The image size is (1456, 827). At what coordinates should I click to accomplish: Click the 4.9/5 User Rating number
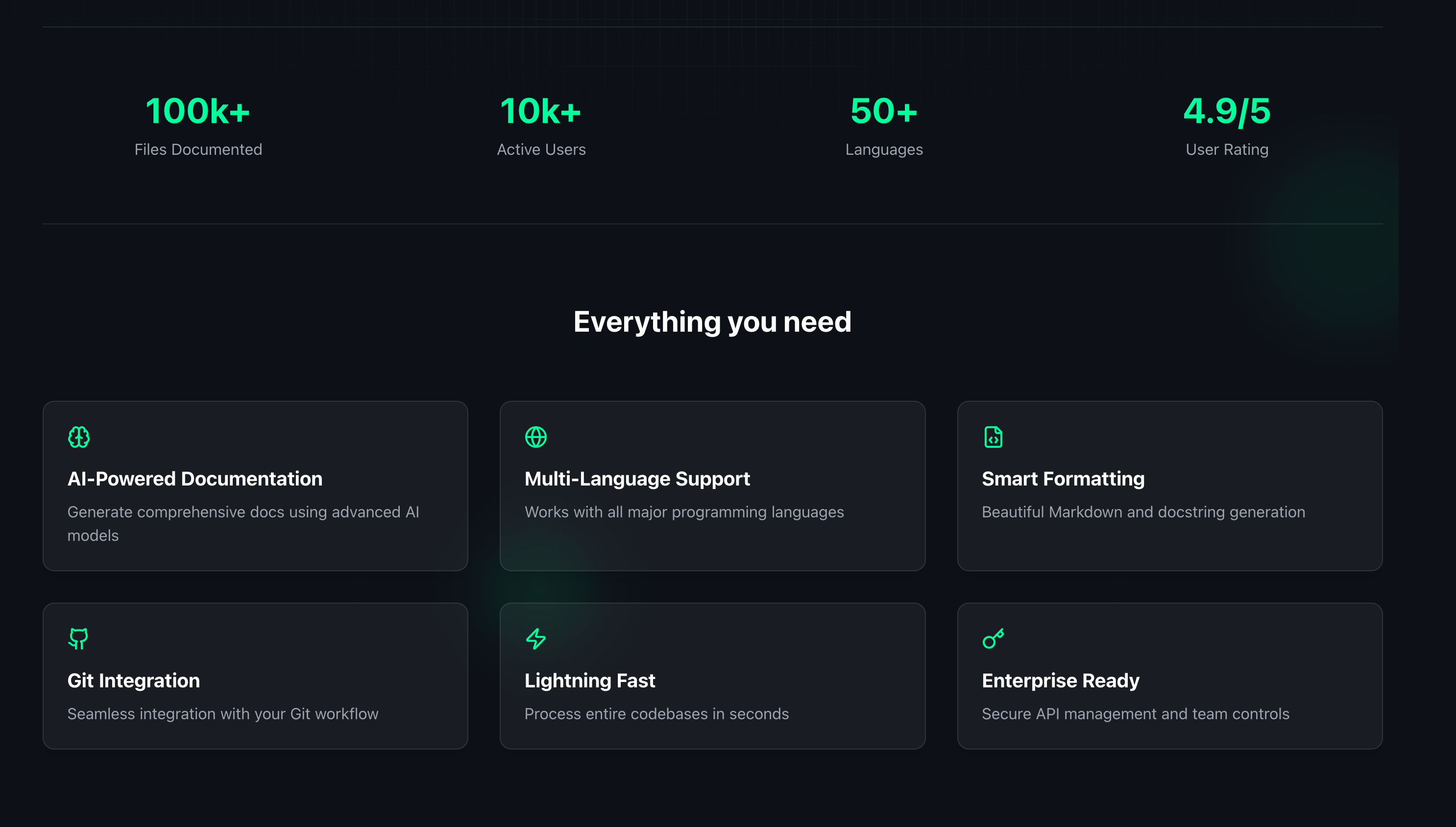click(x=1227, y=111)
